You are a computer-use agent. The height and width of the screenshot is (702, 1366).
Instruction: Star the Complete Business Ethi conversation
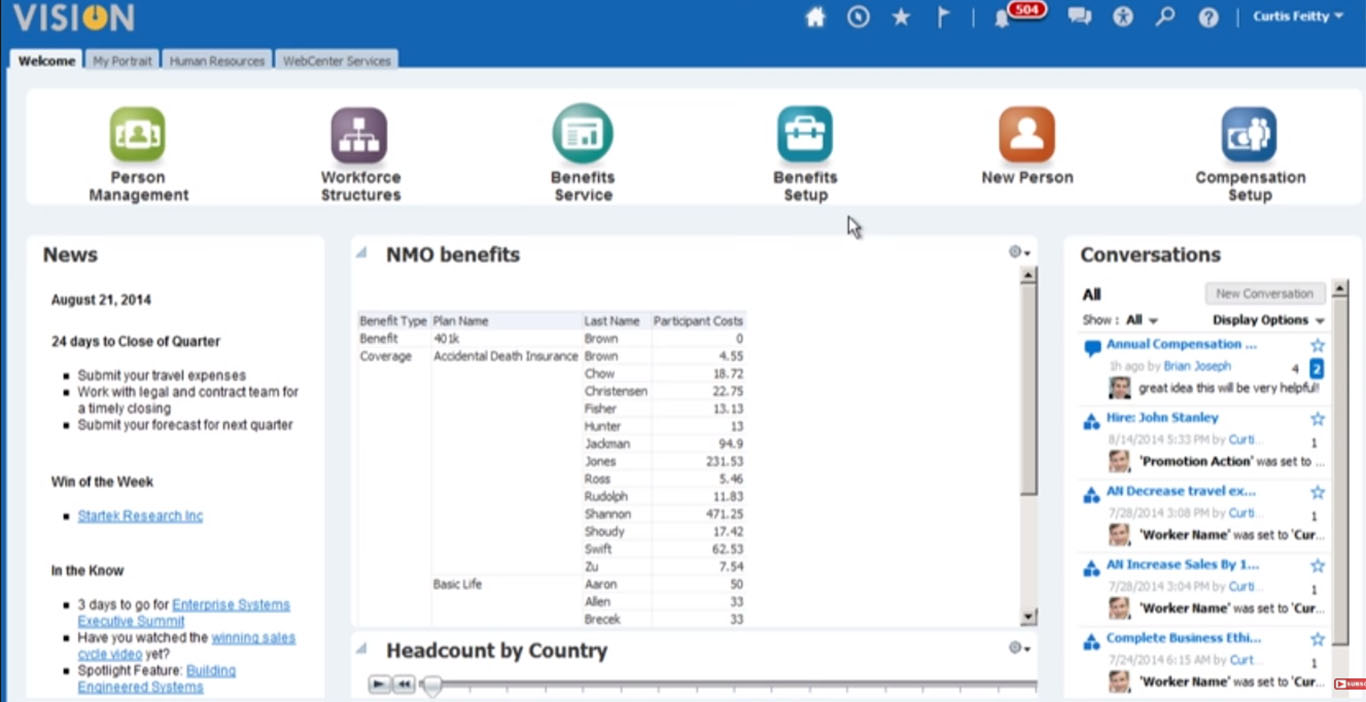coord(1317,639)
